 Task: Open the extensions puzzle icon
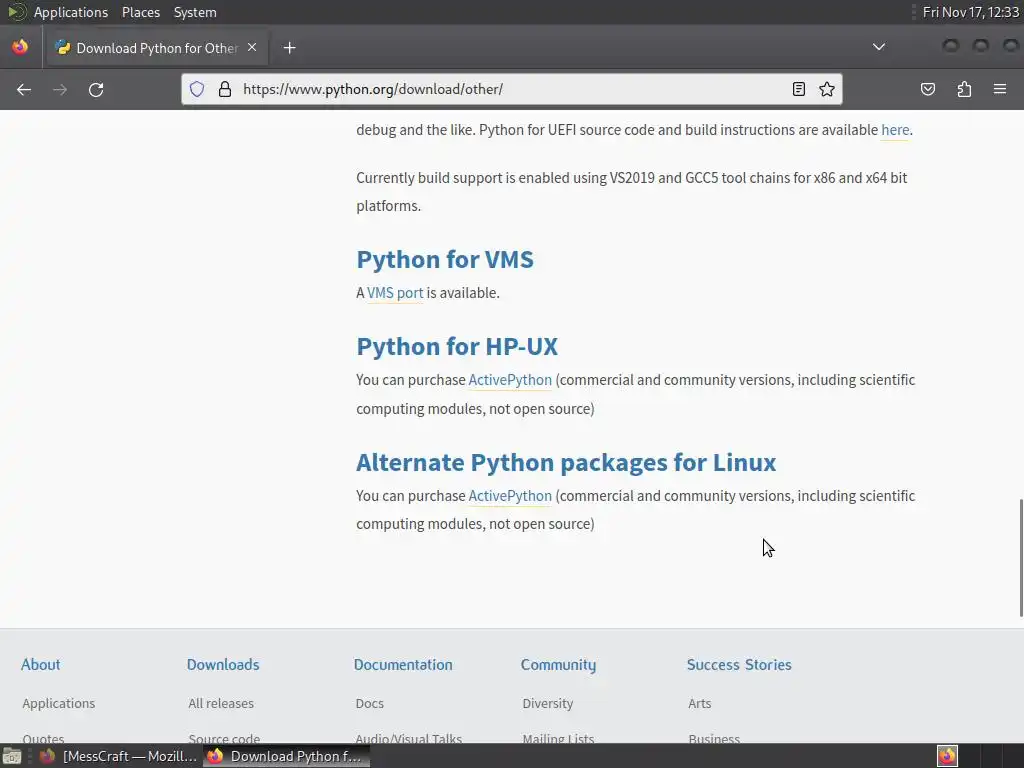[964, 89]
